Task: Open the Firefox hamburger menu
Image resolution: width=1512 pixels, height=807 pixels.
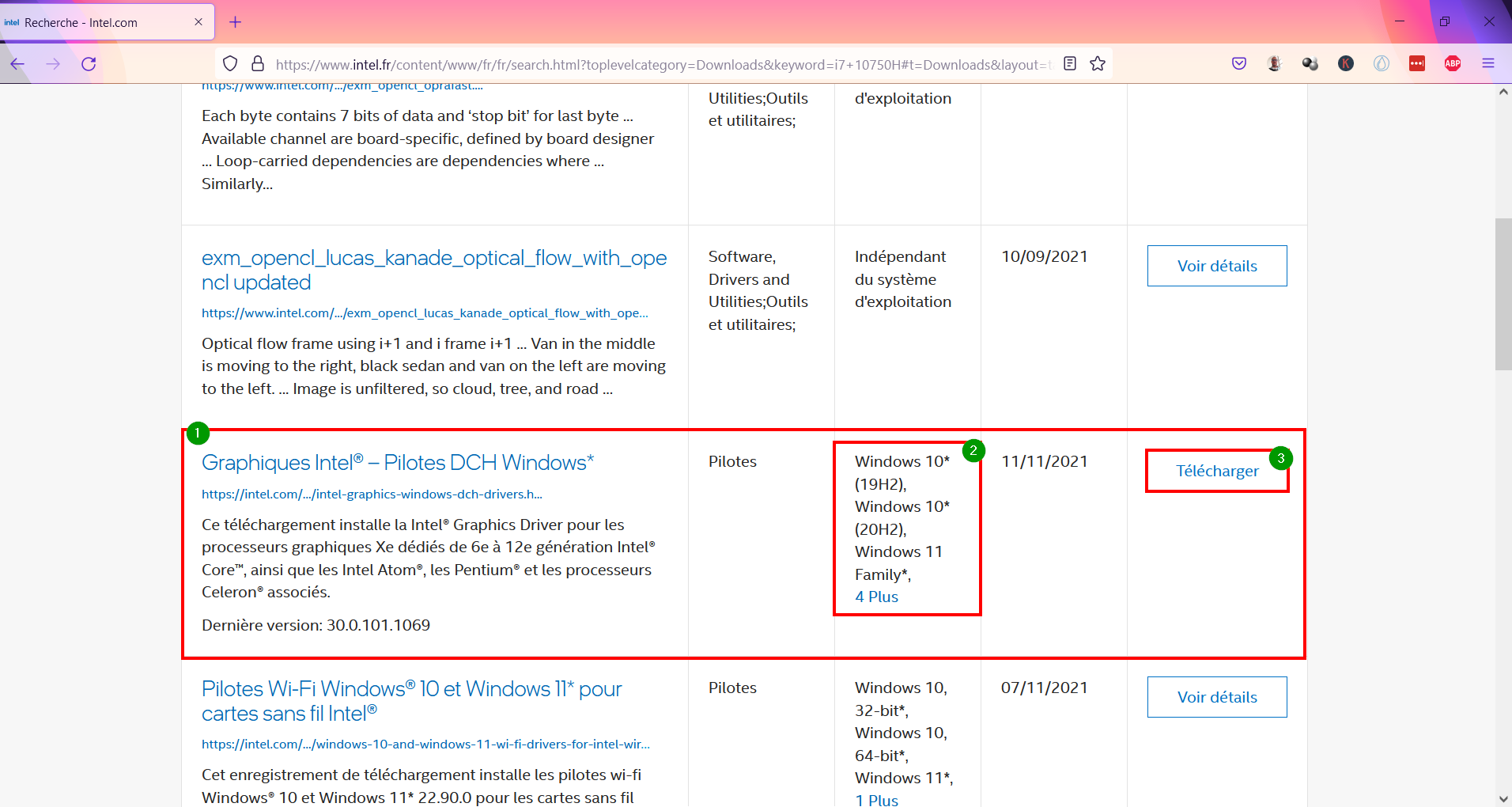Action: pyautogui.click(x=1488, y=63)
